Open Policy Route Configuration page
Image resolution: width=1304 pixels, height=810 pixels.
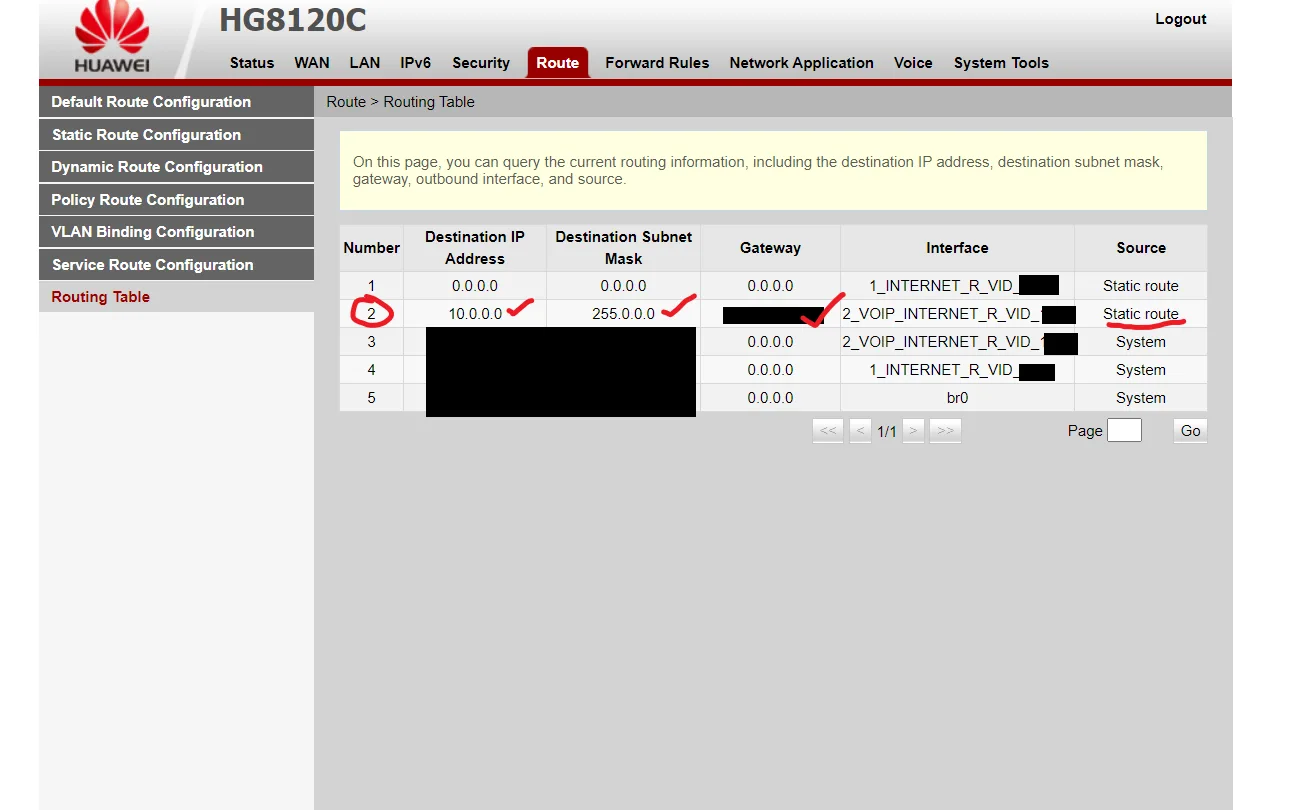pos(147,200)
